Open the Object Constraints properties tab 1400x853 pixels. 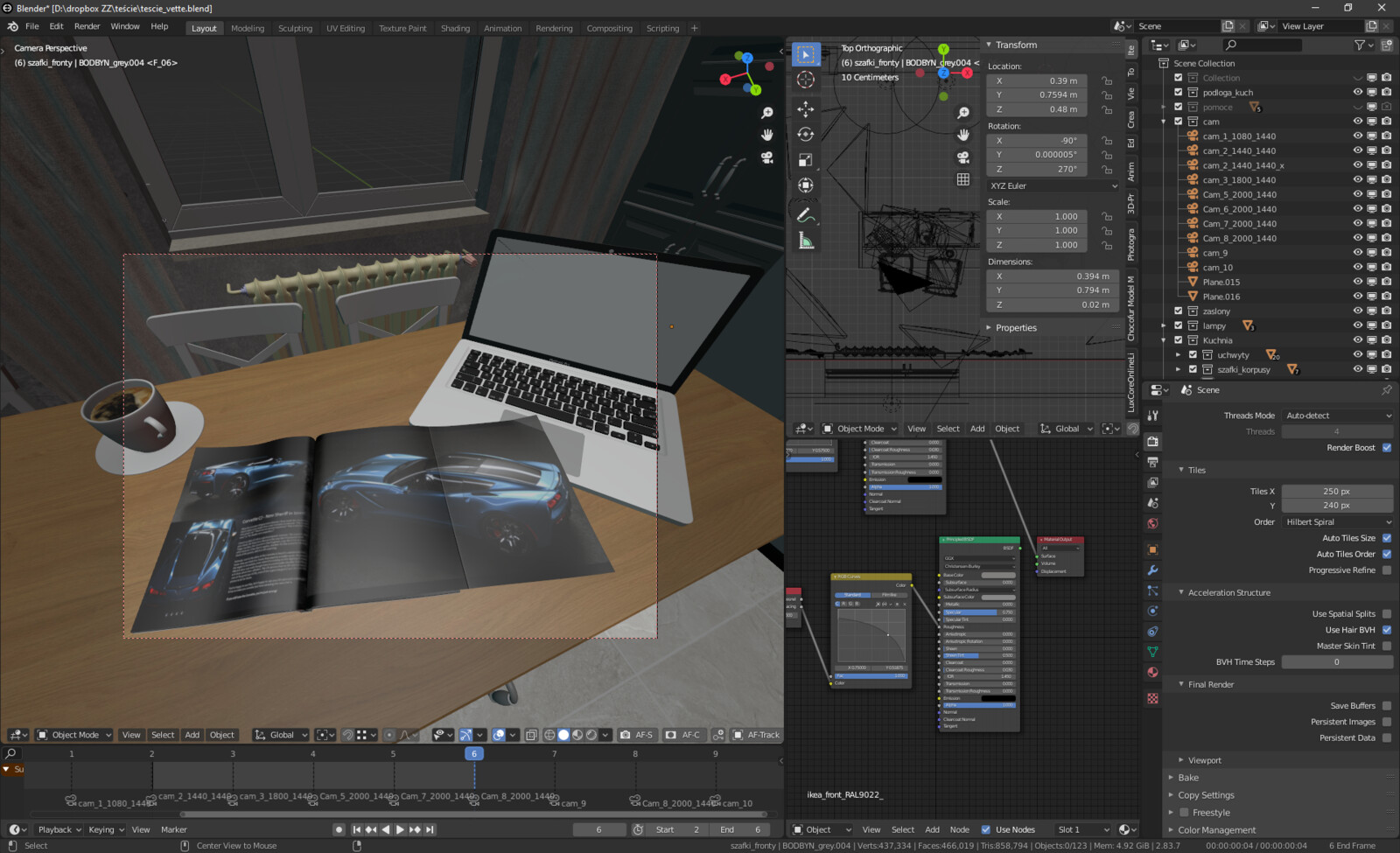[1152, 631]
